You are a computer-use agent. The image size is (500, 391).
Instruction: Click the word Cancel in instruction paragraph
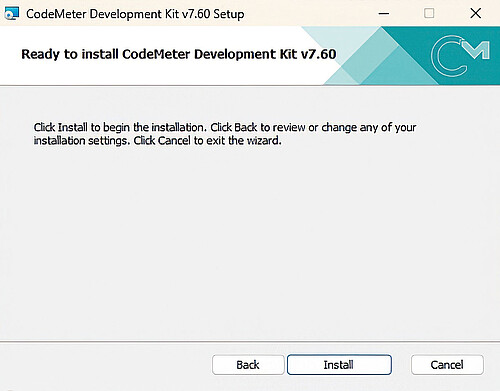174,141
